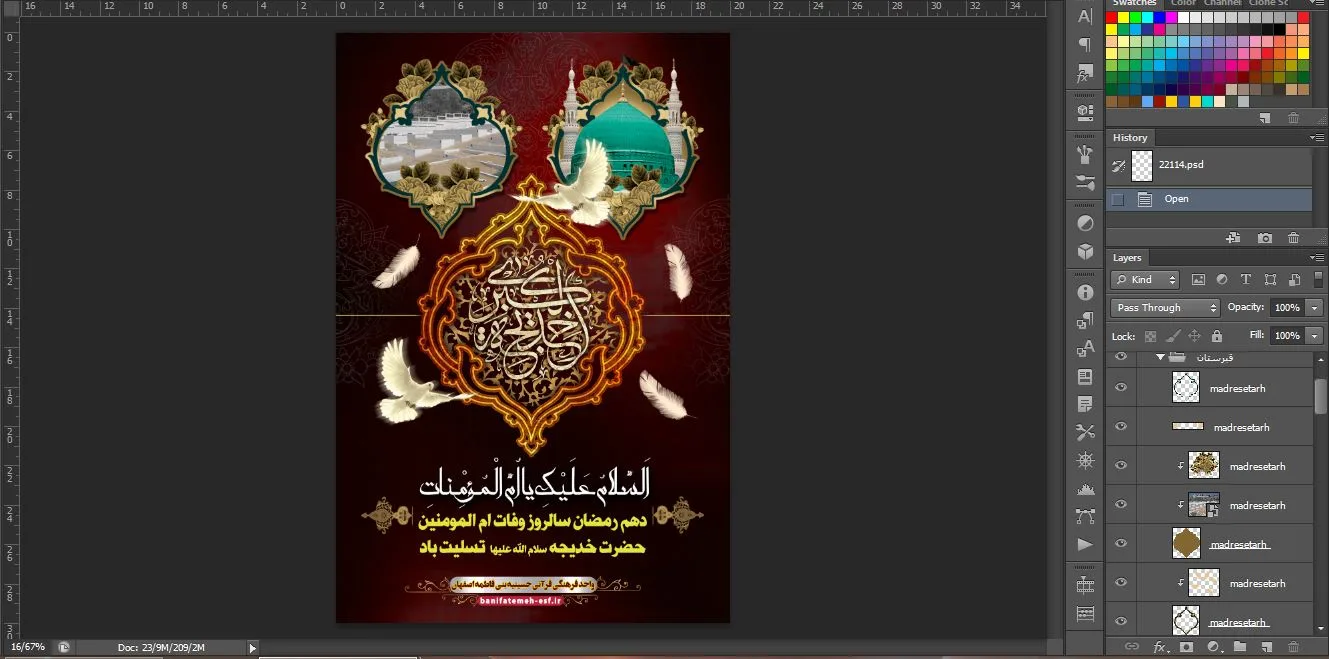1329x659 pixels.
Task: Open the Fill slider dropdown arrow
Action: 1314,336
